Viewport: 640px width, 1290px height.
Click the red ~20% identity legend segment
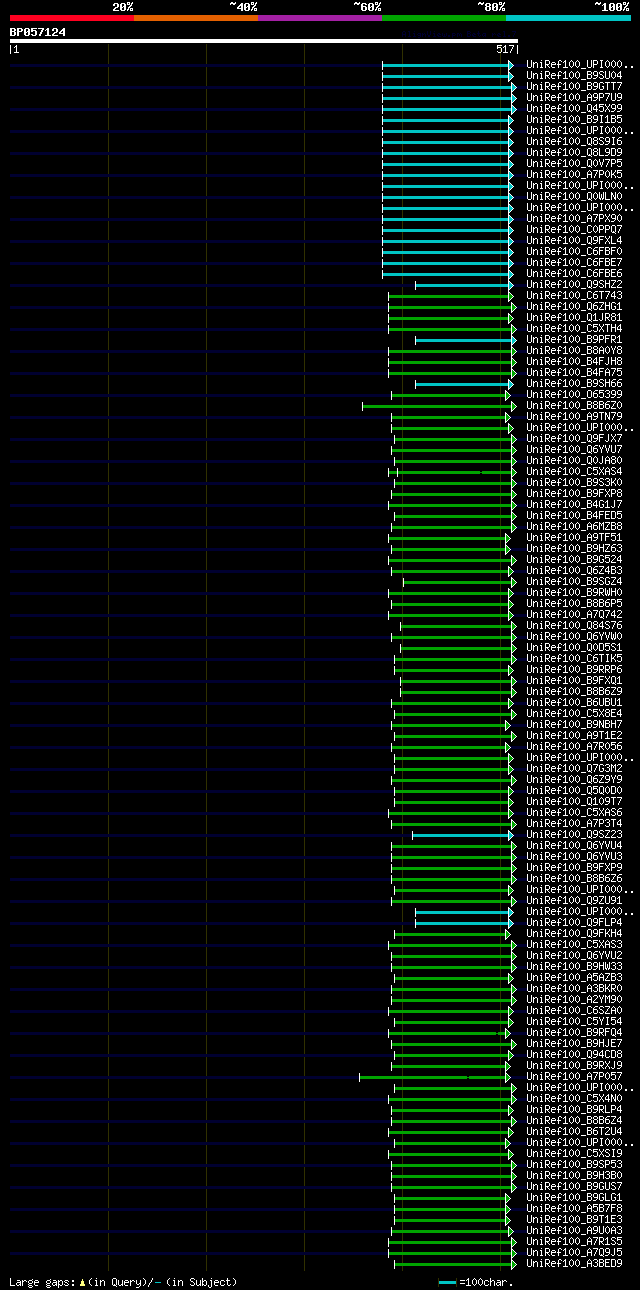click(72, 18)
